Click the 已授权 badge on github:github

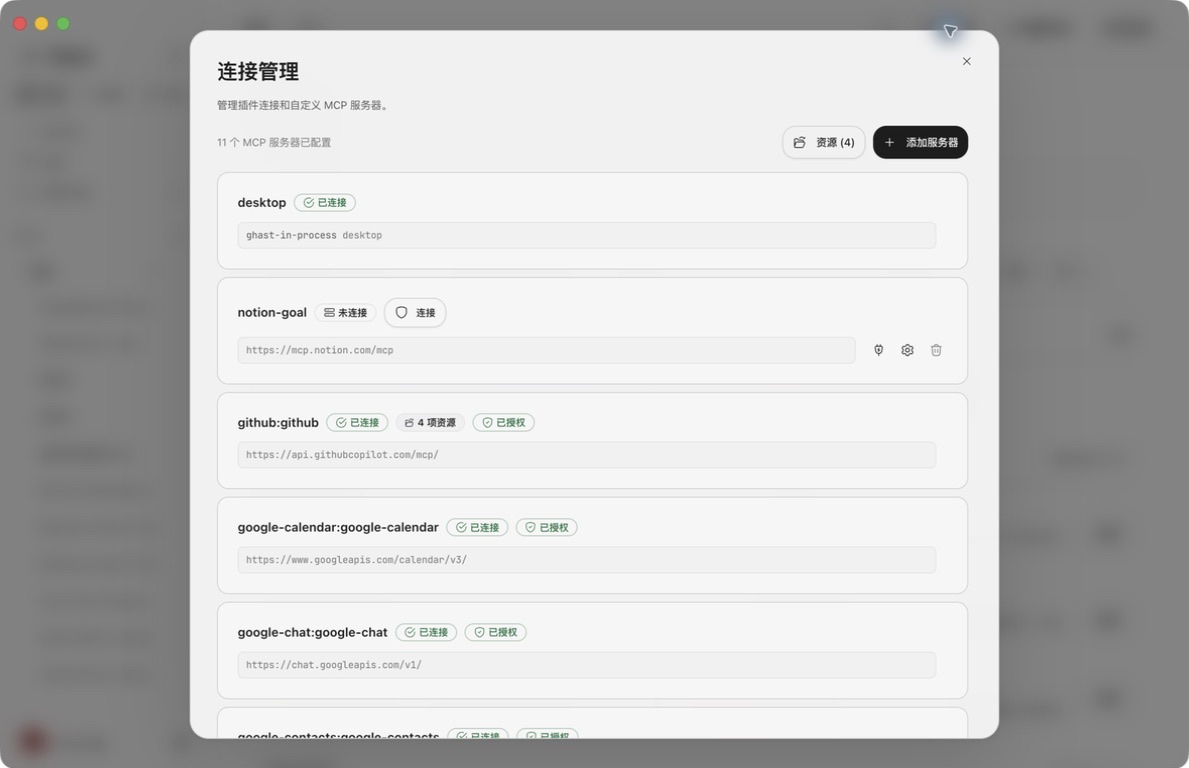click(504, 422)
